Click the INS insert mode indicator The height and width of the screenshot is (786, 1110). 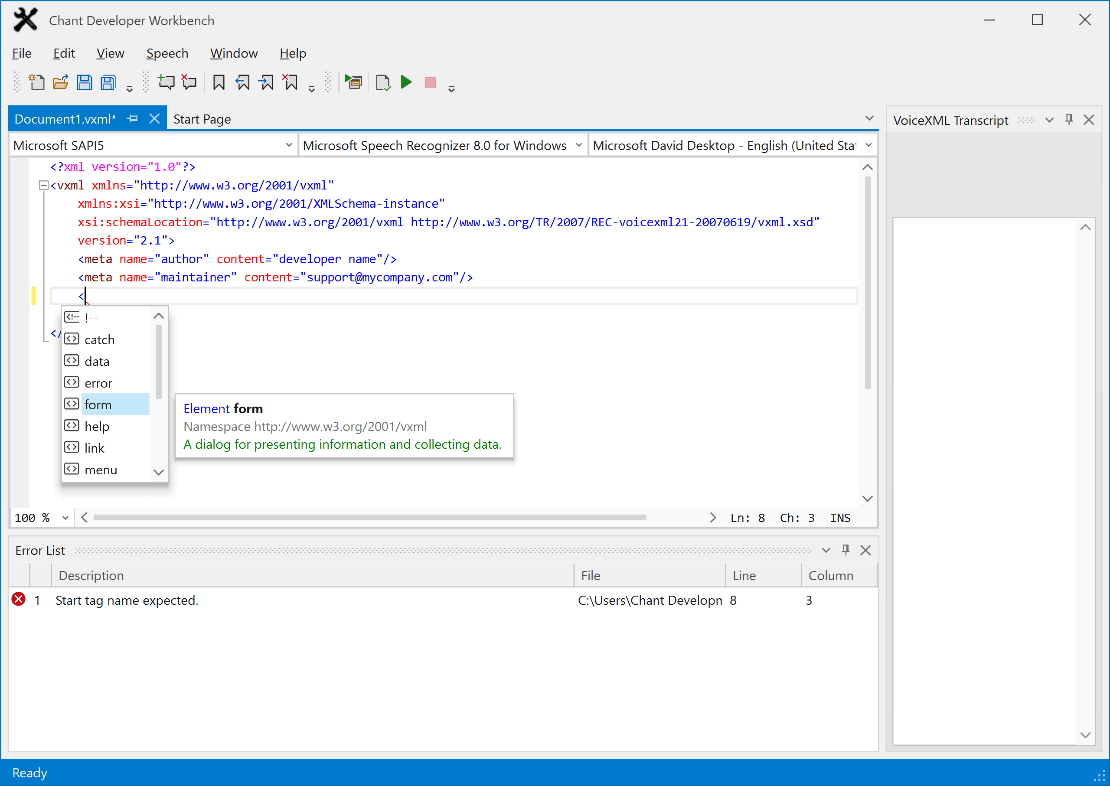(x=840, y=518)
